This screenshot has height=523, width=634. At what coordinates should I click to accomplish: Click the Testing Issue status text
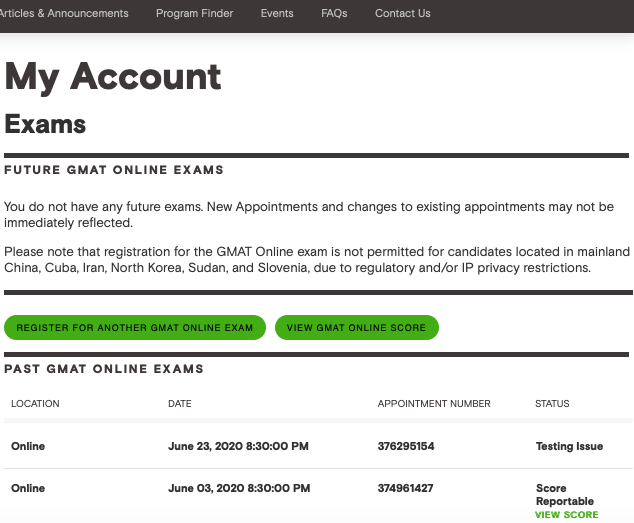569,446
